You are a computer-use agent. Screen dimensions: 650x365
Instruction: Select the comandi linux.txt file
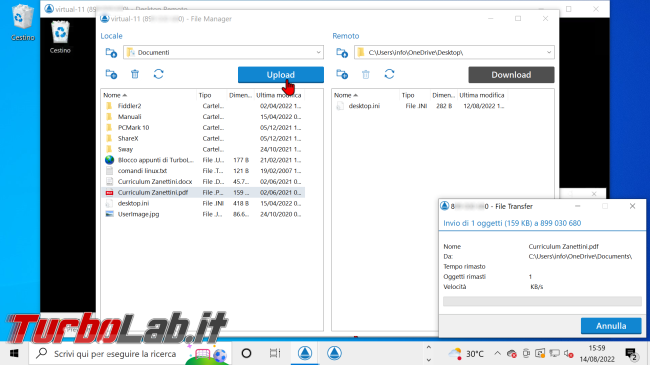click(203, 170)
